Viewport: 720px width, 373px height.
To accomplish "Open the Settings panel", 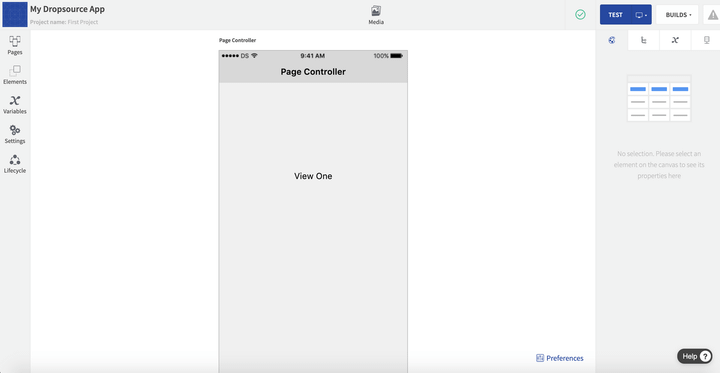I will [15, 134].
